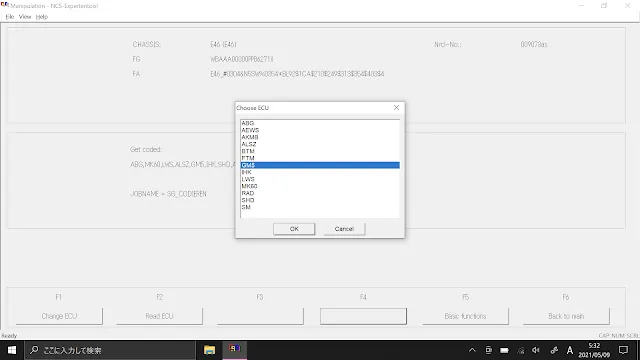Click the app icon in title bar
Viewport: 640px width, 360px height.
pyautogui.click(x=4, y=5)
